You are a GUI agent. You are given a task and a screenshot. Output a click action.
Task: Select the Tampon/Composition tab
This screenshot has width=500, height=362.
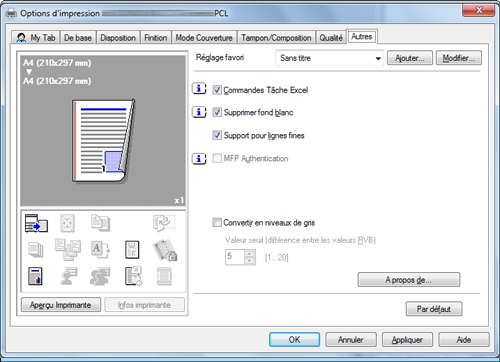(276, 38)
